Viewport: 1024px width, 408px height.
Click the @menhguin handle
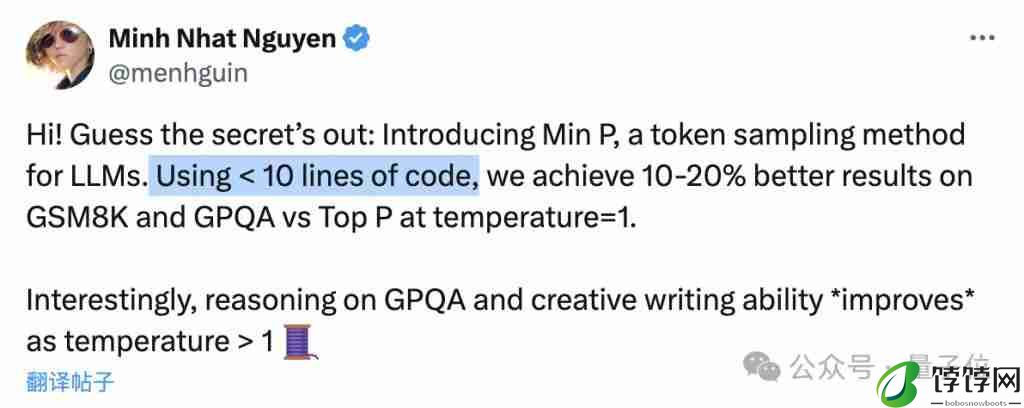coord(178,73)
